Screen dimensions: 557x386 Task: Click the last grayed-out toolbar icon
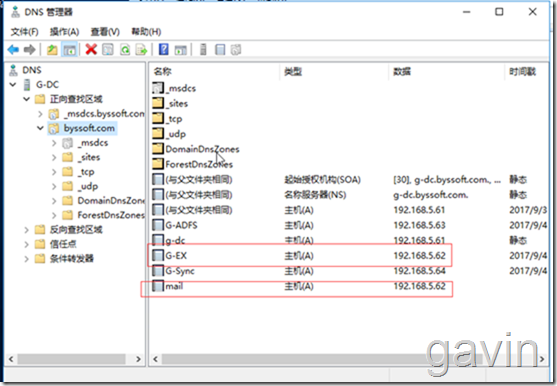click(236, 50)
